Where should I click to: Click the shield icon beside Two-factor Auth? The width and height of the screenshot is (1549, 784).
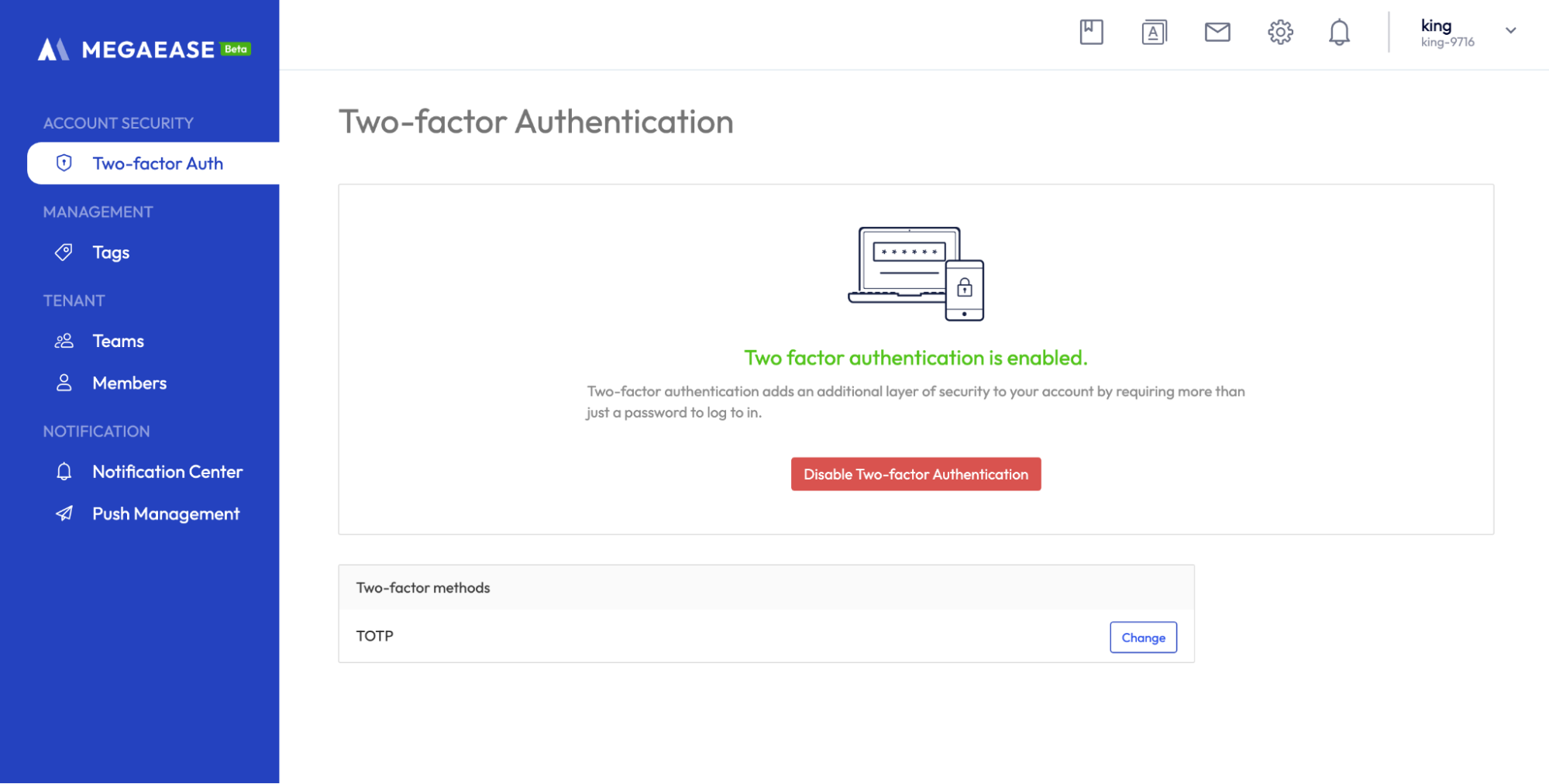64,163
